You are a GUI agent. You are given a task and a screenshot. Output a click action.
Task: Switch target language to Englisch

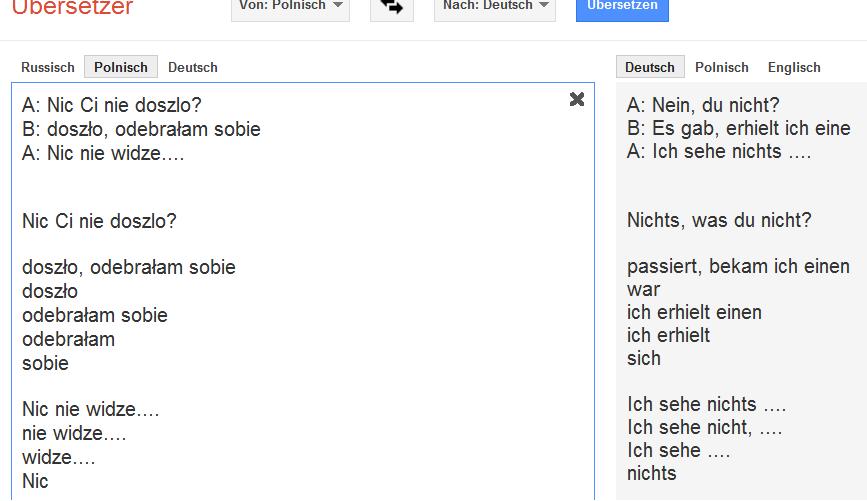tap(794, 67)
